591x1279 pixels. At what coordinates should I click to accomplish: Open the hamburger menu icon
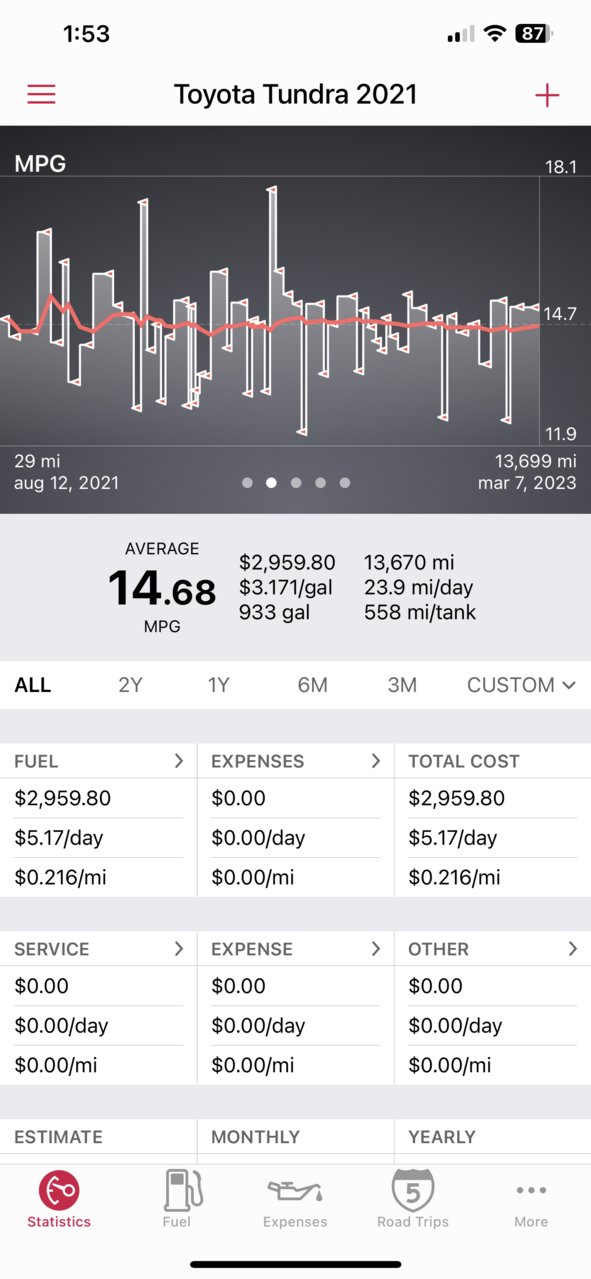pyautogui.click(x=41, y=94)
